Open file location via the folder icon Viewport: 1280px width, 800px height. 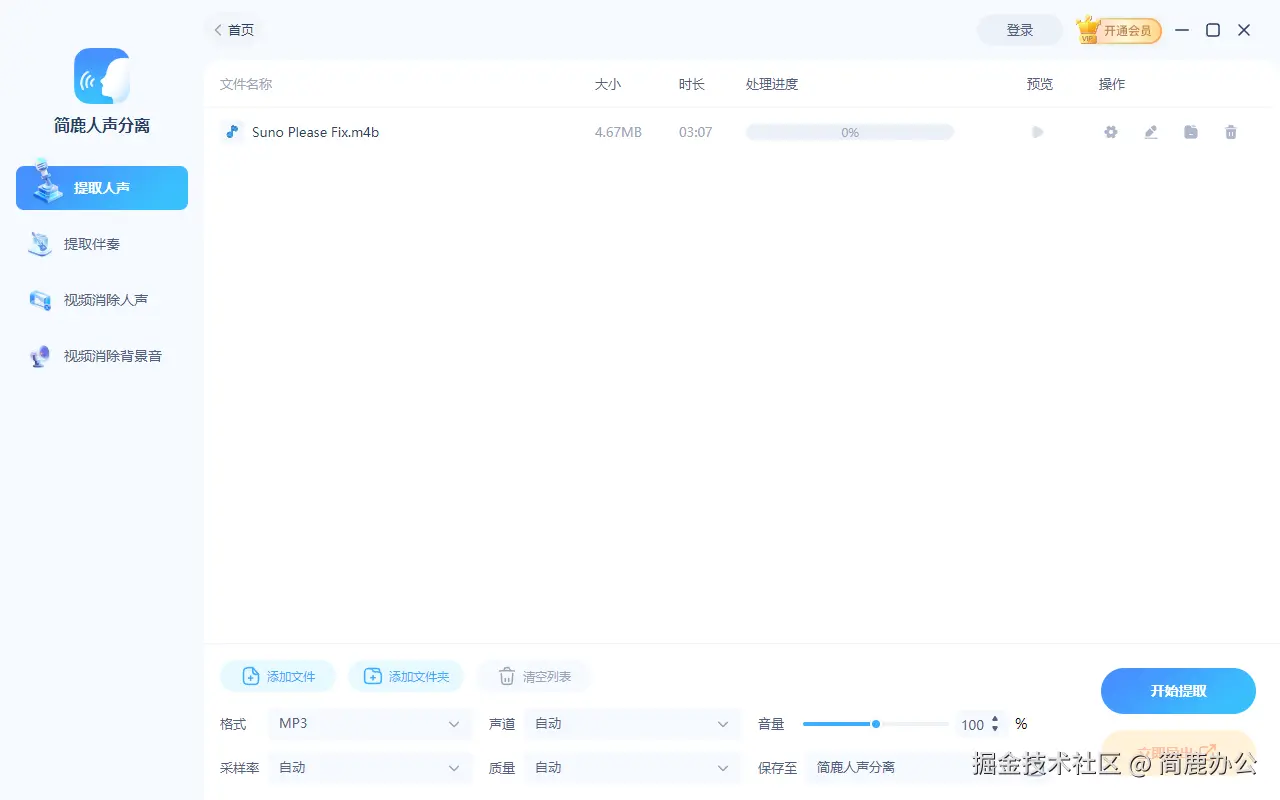point(1190,131)
